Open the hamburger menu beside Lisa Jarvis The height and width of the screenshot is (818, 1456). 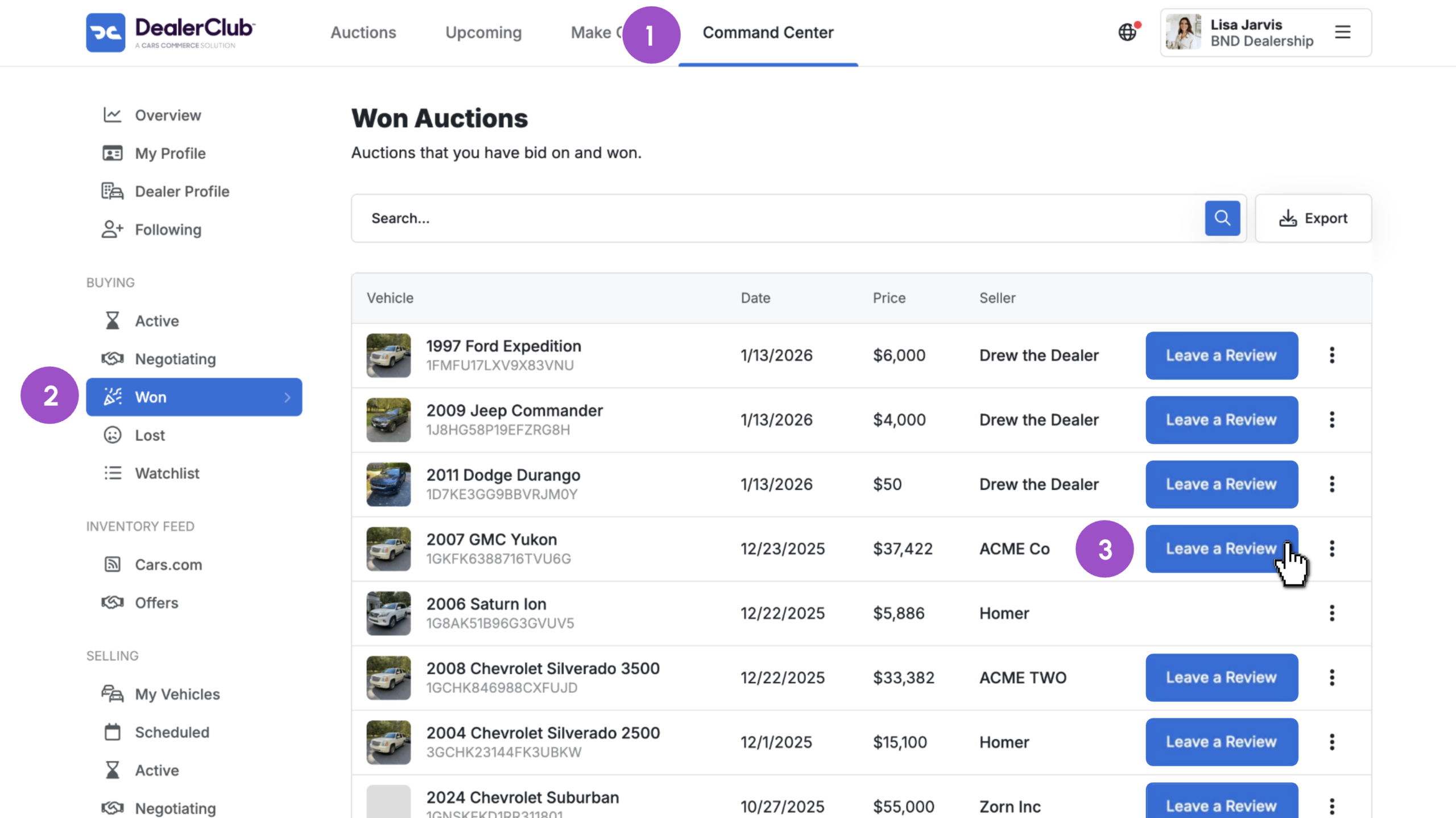[x=1343, y=32]
